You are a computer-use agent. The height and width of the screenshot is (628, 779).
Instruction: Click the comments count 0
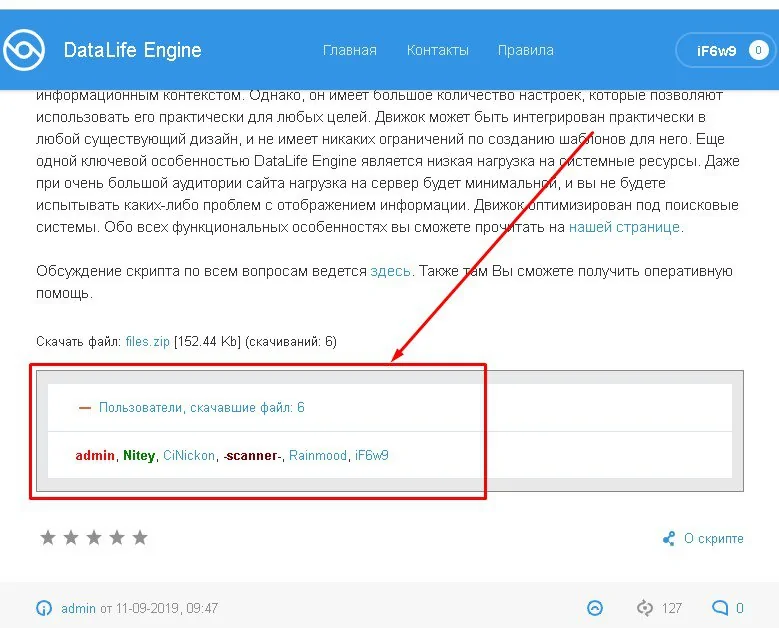tap(740, 608)
